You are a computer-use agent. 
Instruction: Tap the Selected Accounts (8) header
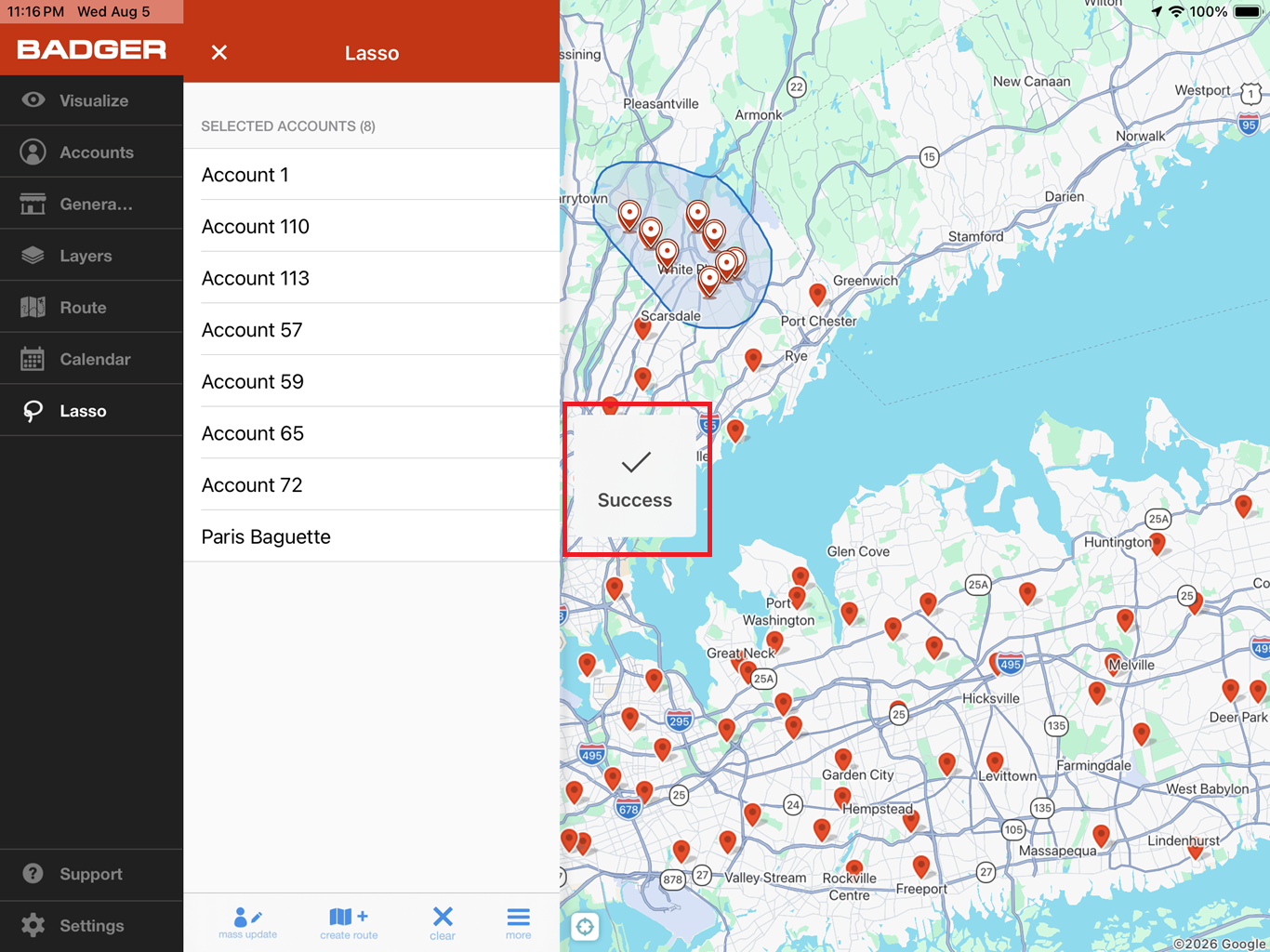(288, 126)
